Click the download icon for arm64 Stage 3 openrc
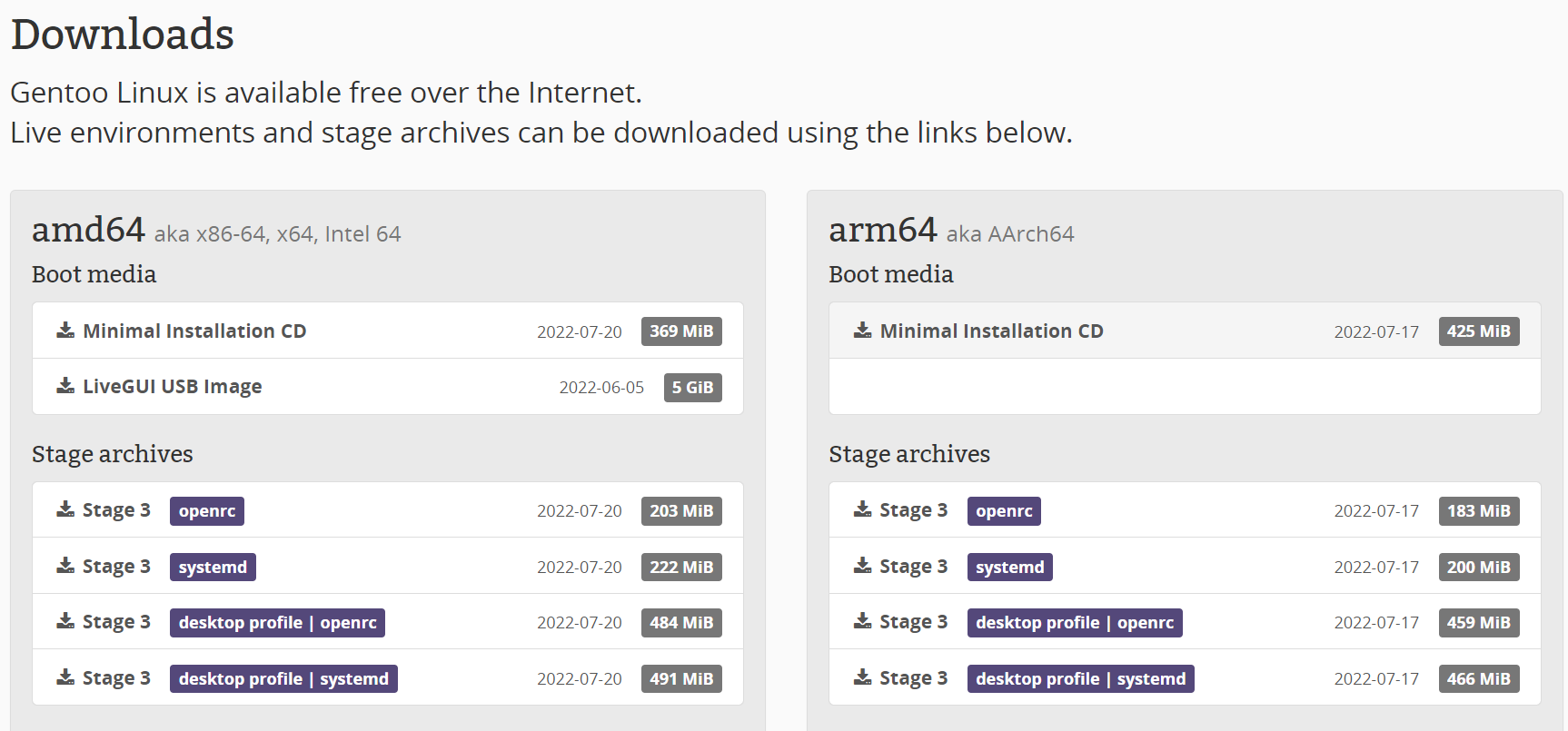 point(861,509)
